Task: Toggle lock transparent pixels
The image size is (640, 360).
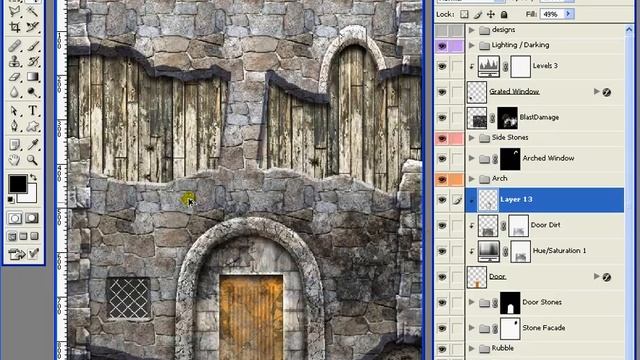Action: [464, 14]
